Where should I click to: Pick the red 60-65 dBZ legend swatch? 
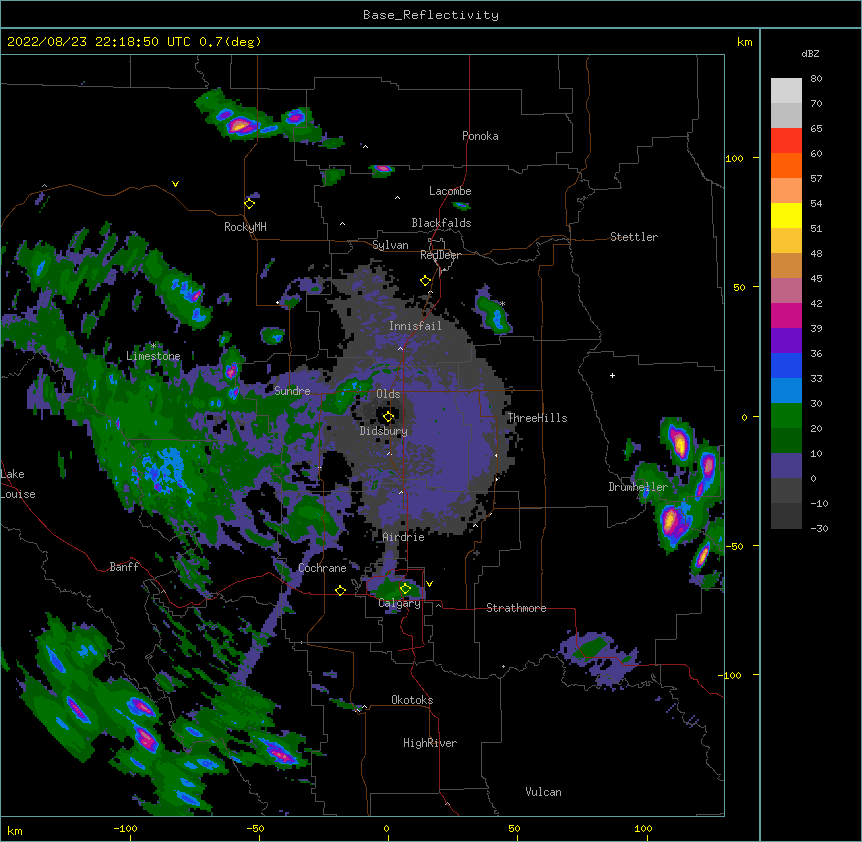(786, 141)
